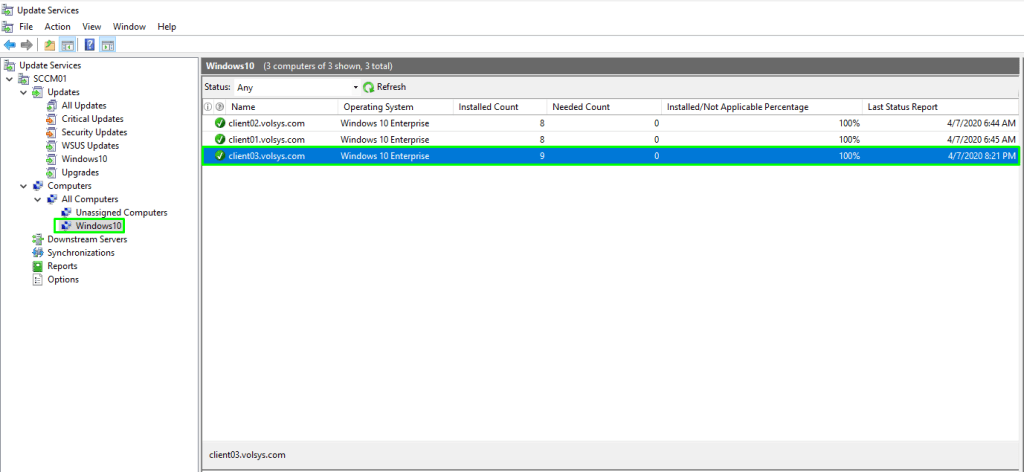Select the Reports node icon
Screen dimensions: 1024x472
point(38,266)
